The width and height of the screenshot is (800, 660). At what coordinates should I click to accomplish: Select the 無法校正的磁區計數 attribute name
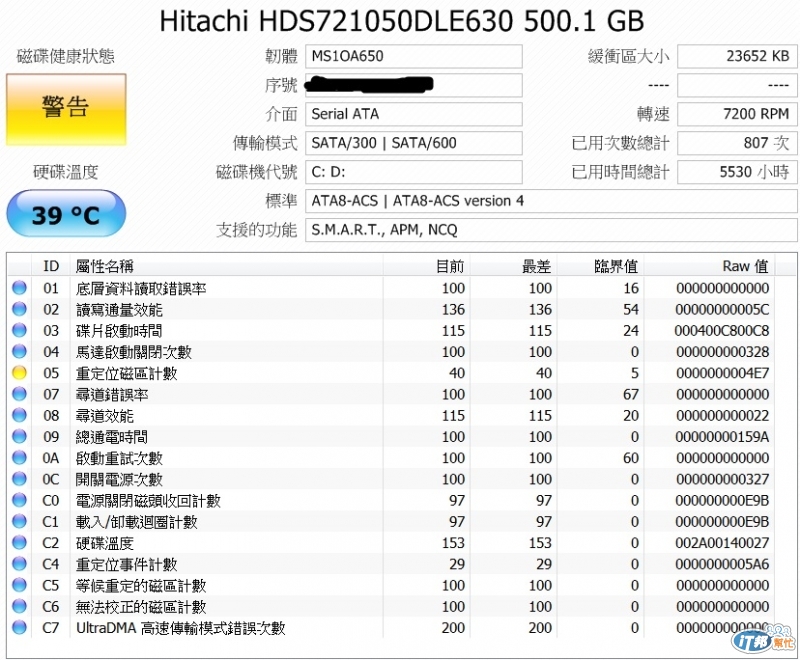coord(141,607)
